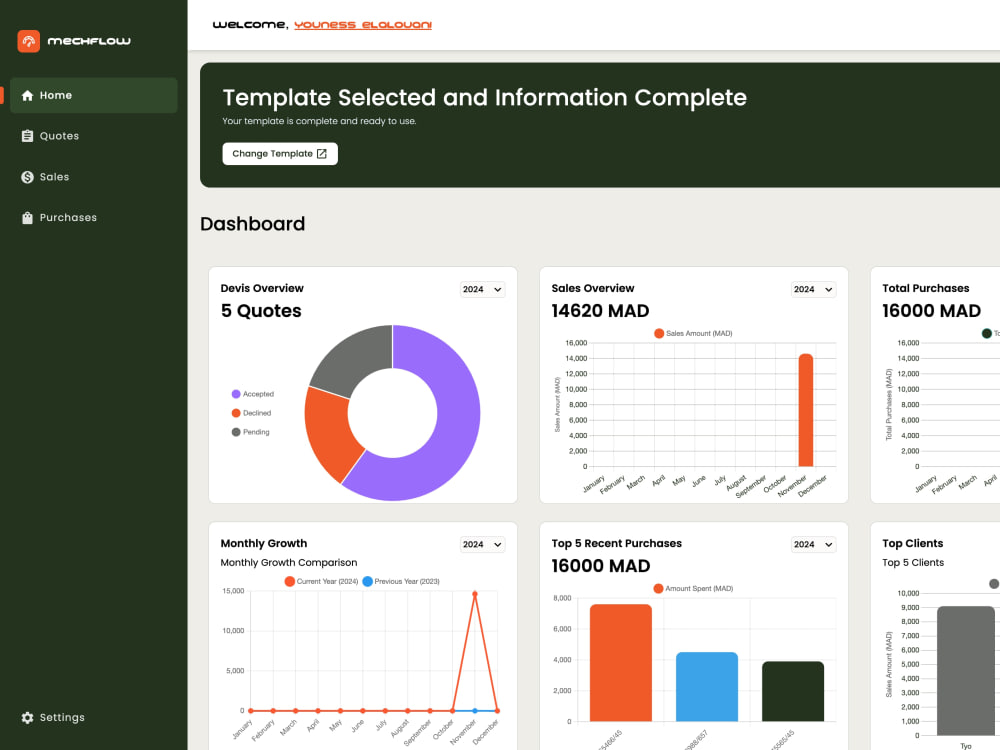
Task: Click the 14620 MAD sales total
Action: click(x=600, y=311)
